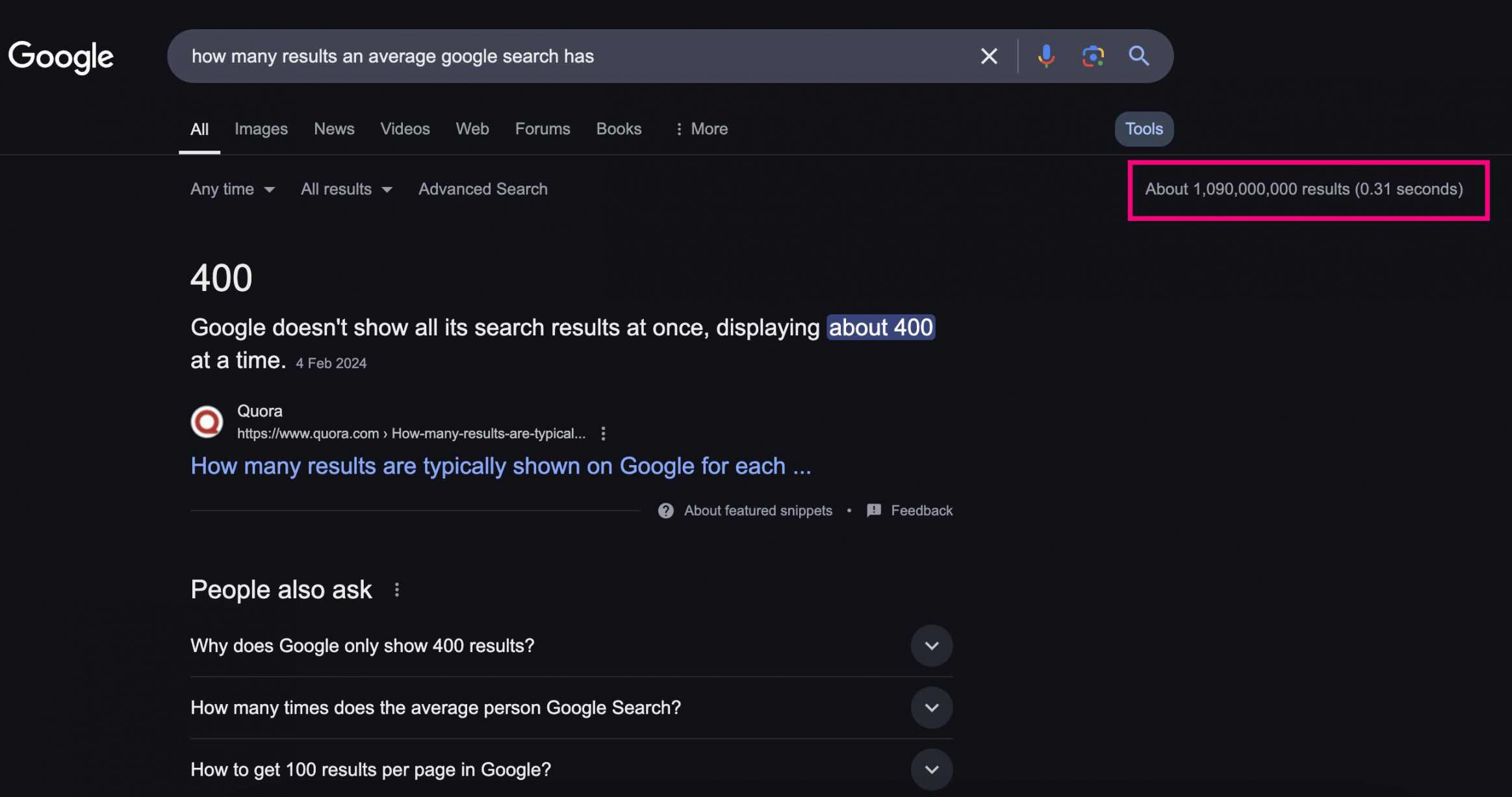This screenshot has height=797, width=1512.
Task: Open Google Lens image search
Action: pyautogui.click(x=1092, y=56)
